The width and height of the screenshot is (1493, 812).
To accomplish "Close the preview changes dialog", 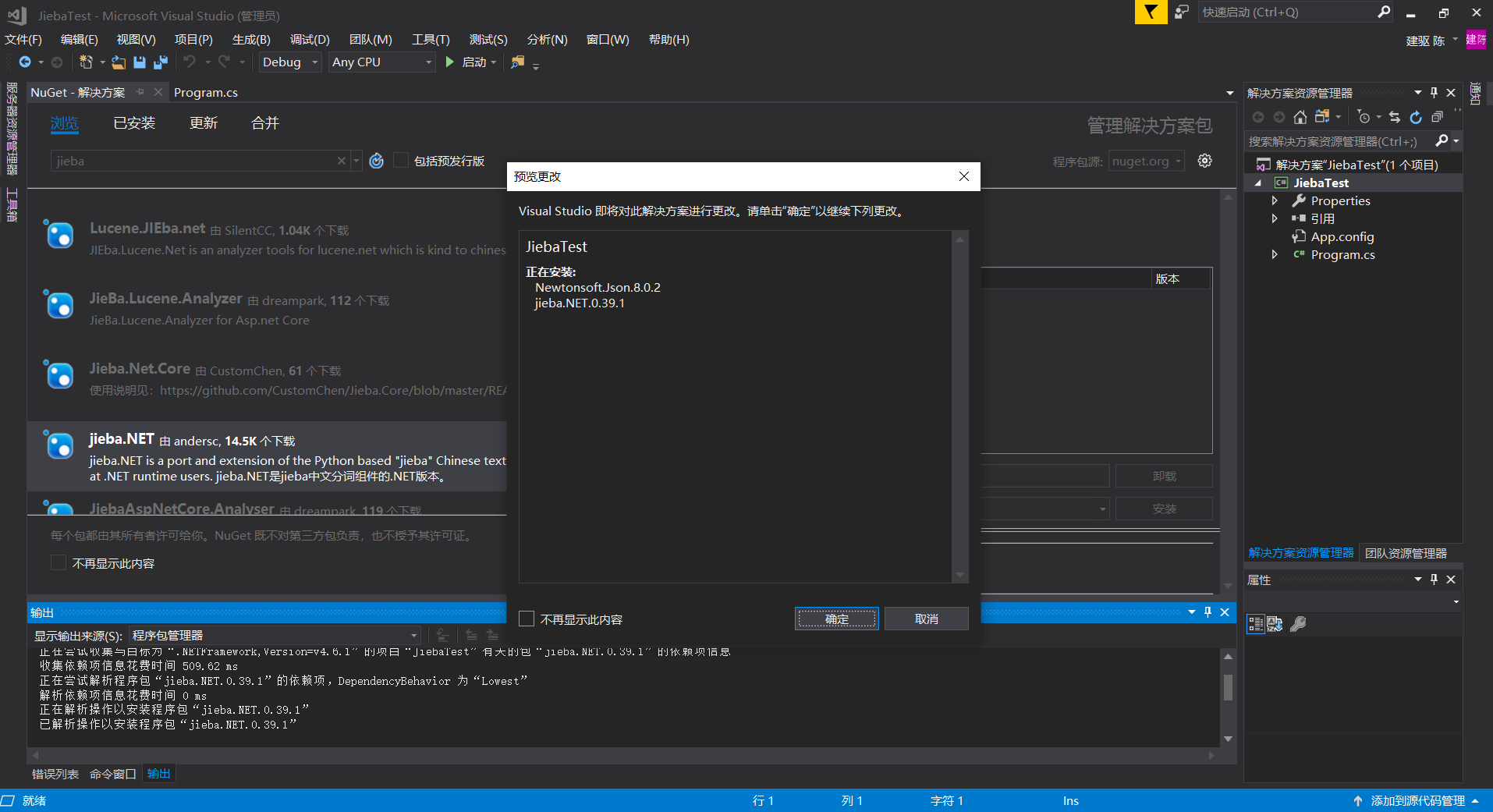I will click(964, 176).
